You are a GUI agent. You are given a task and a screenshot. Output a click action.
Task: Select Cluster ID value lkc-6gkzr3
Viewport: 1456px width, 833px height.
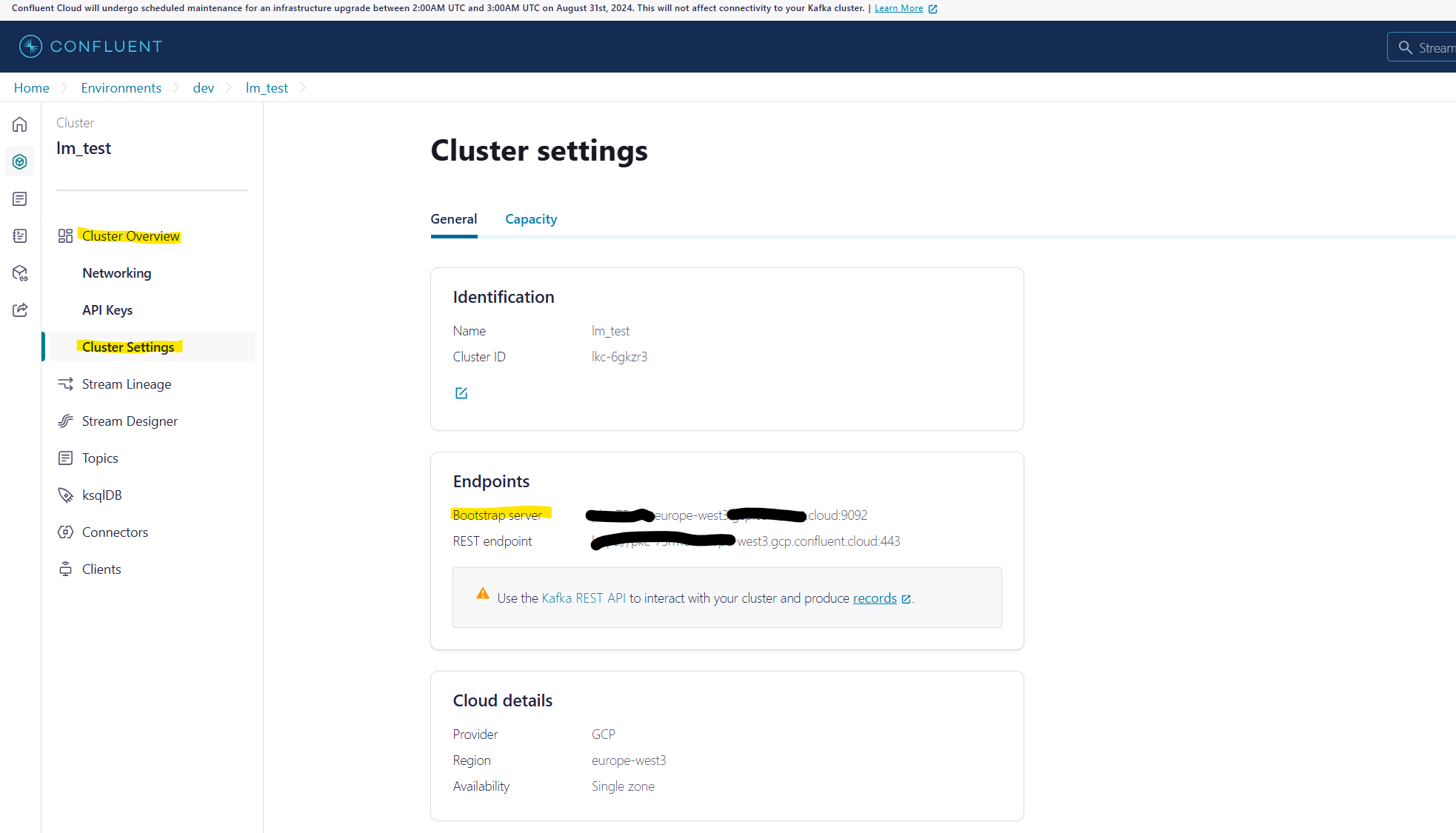(x=619, y=357)
